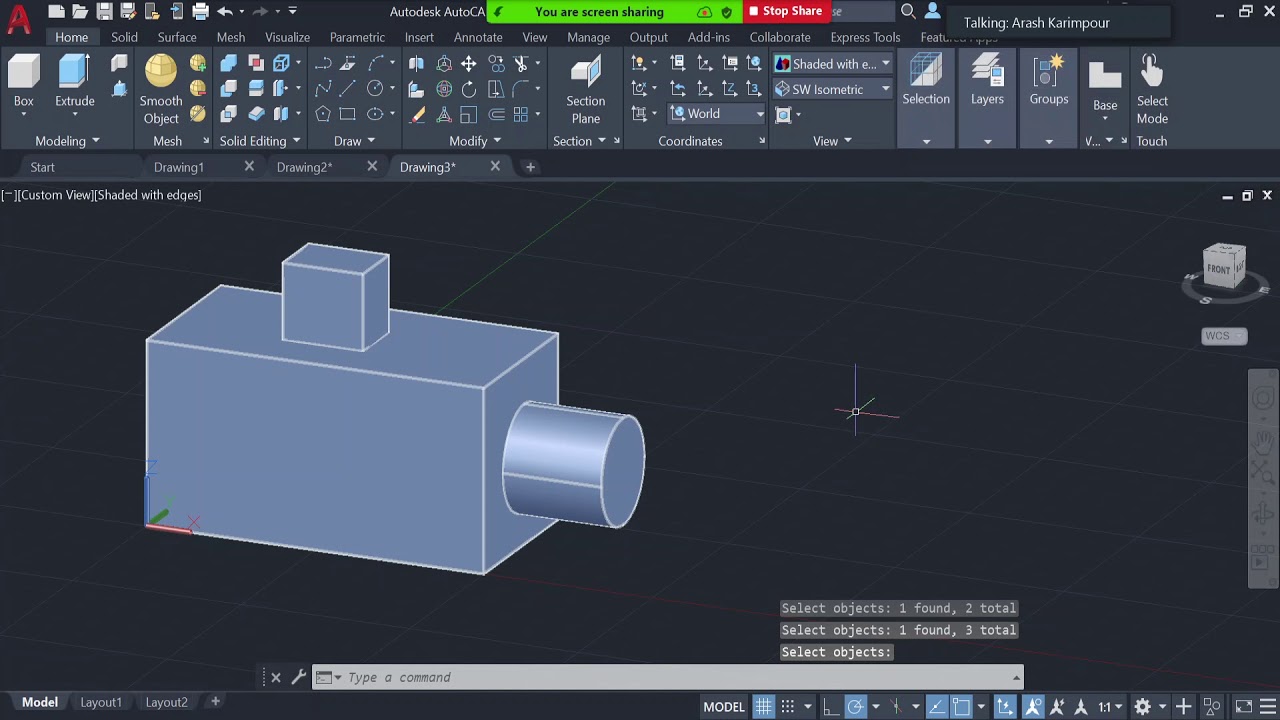1280x720 pixels.
Task: Click the [Shaded with edges] viewport label
Action: point(148,195)
